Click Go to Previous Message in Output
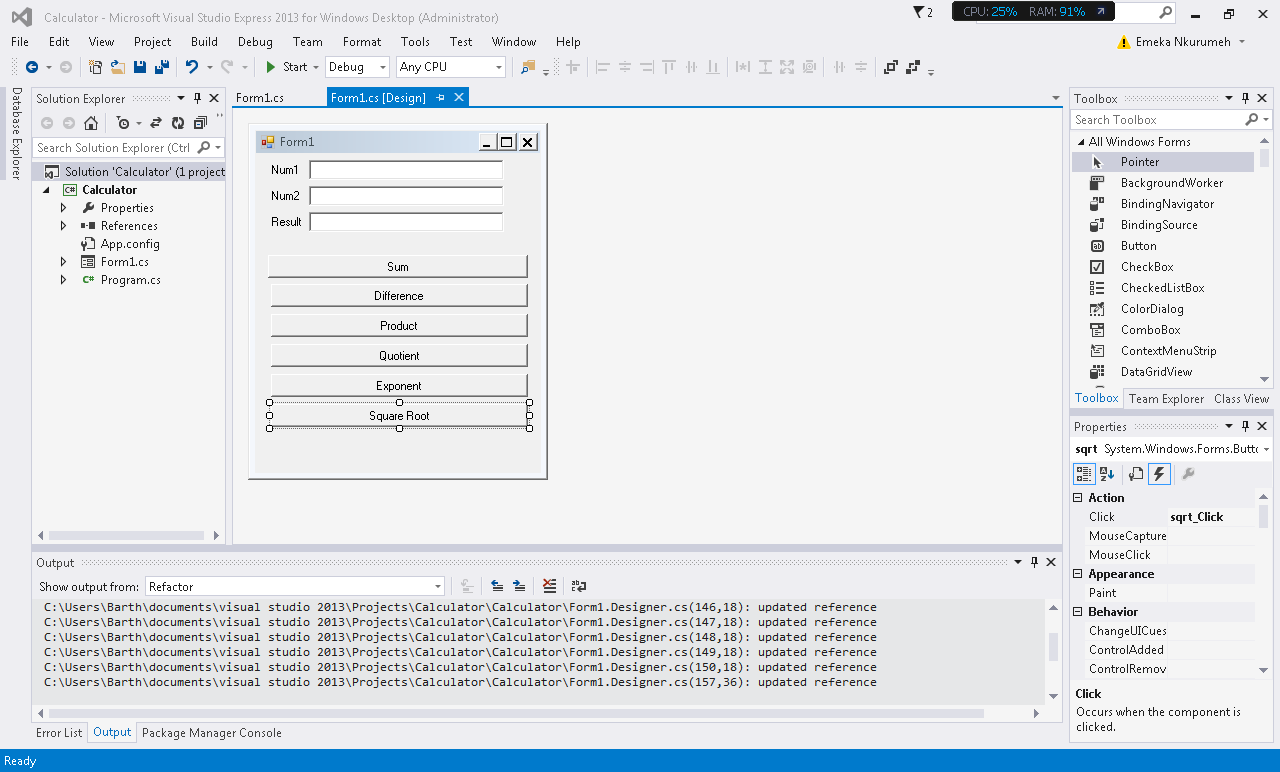 pyautogui.click(x=497, y=586)
